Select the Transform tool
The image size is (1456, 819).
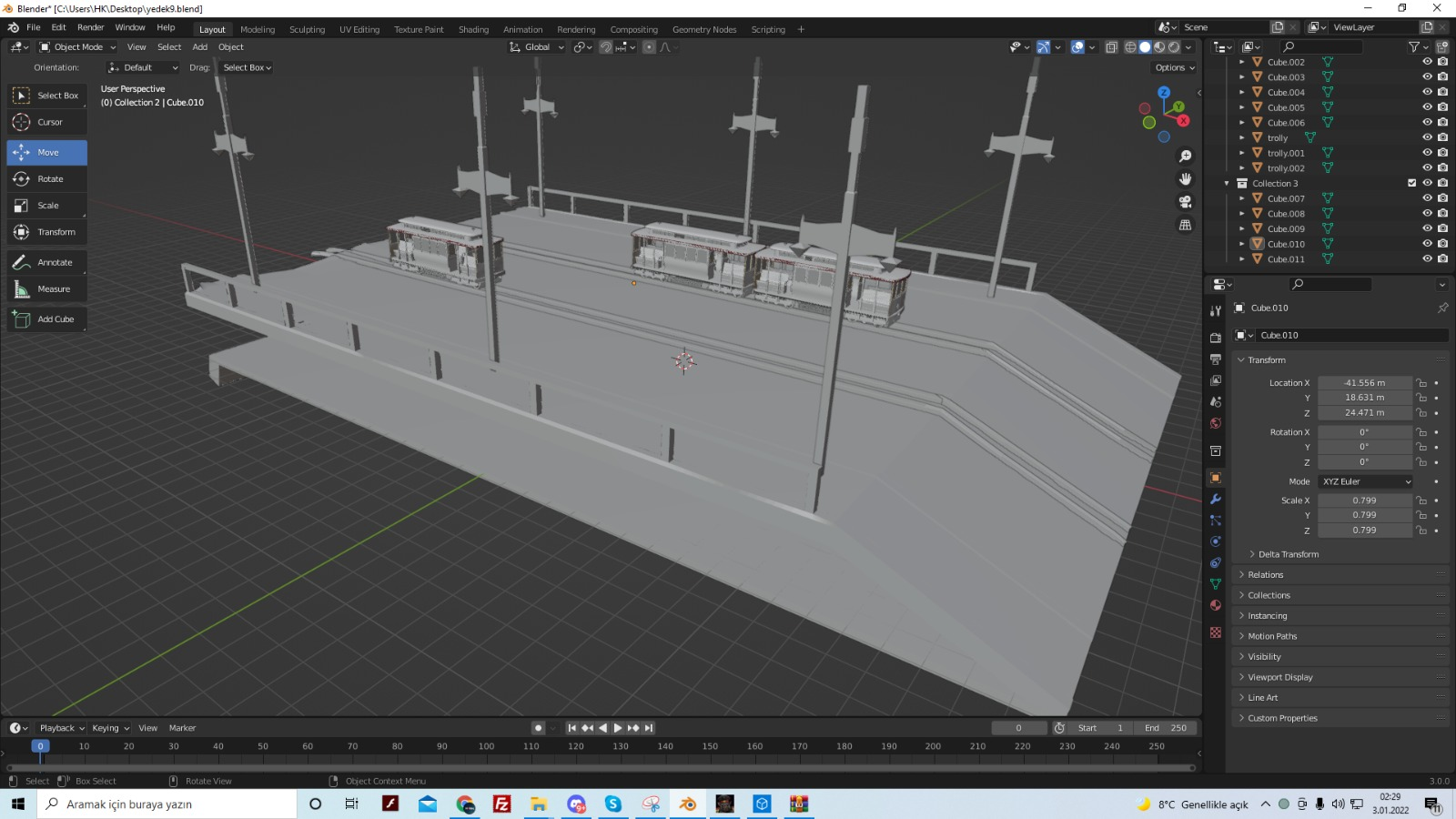point(47,232)
